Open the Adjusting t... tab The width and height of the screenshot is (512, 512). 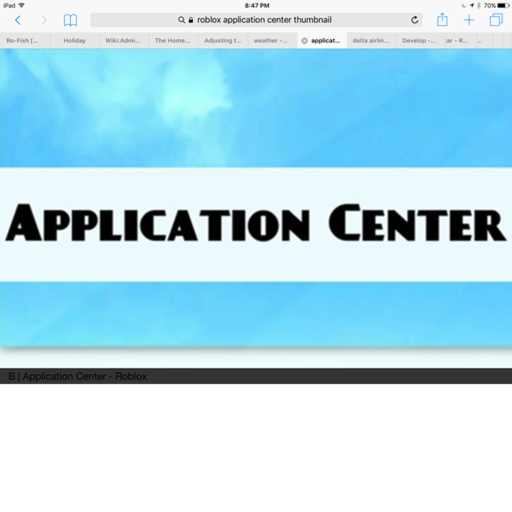pyautogui.click(x=223, y=41)
